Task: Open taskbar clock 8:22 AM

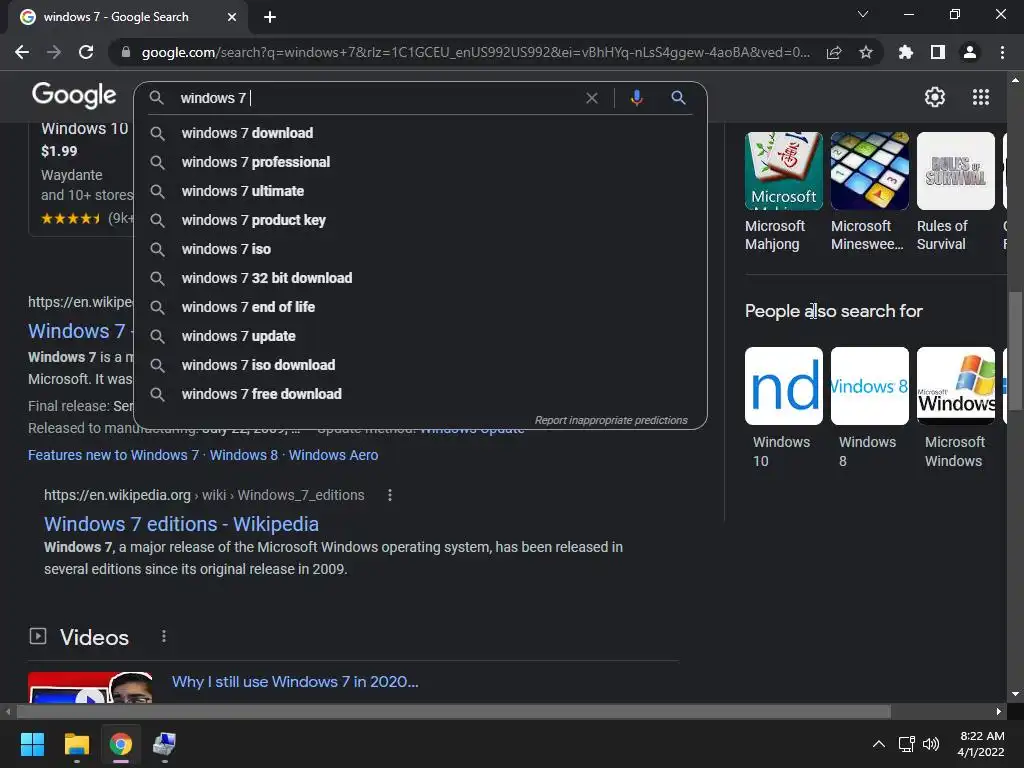Action: [981, 744]
